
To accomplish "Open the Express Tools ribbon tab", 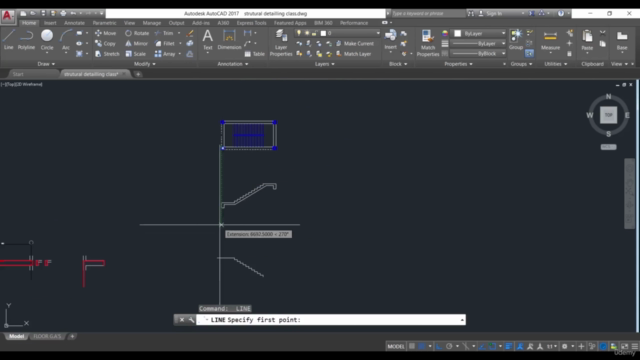I will click(x=251, y=23).
